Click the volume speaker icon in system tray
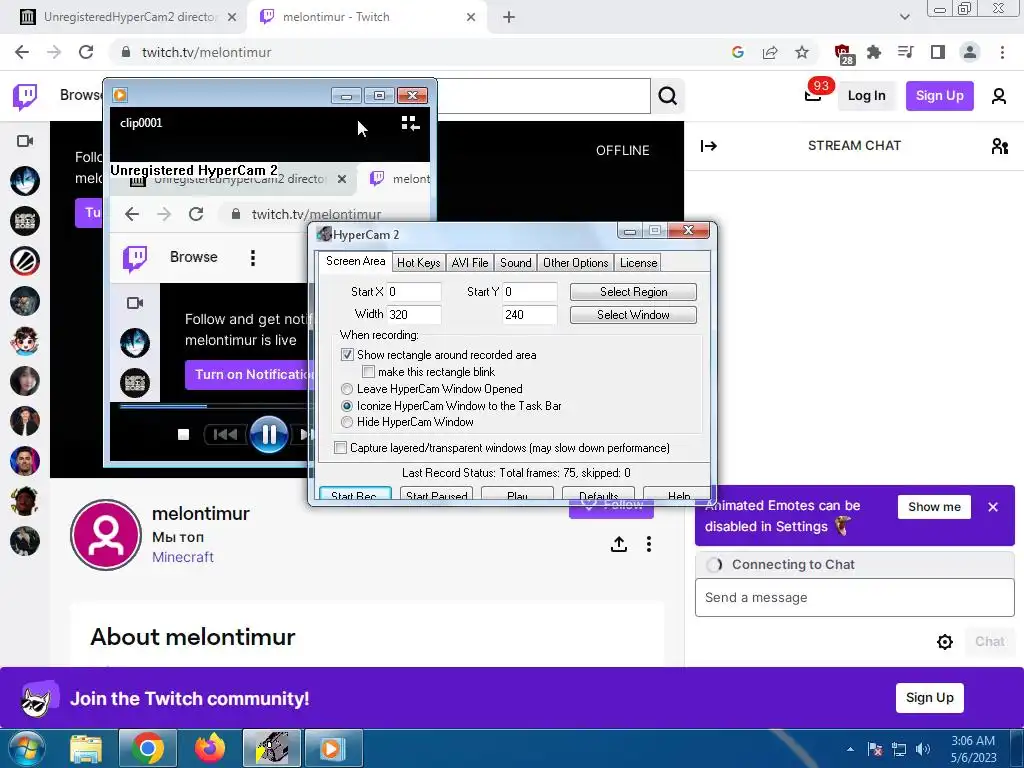This screenshot has height=768, width=1024. (922, 749)
